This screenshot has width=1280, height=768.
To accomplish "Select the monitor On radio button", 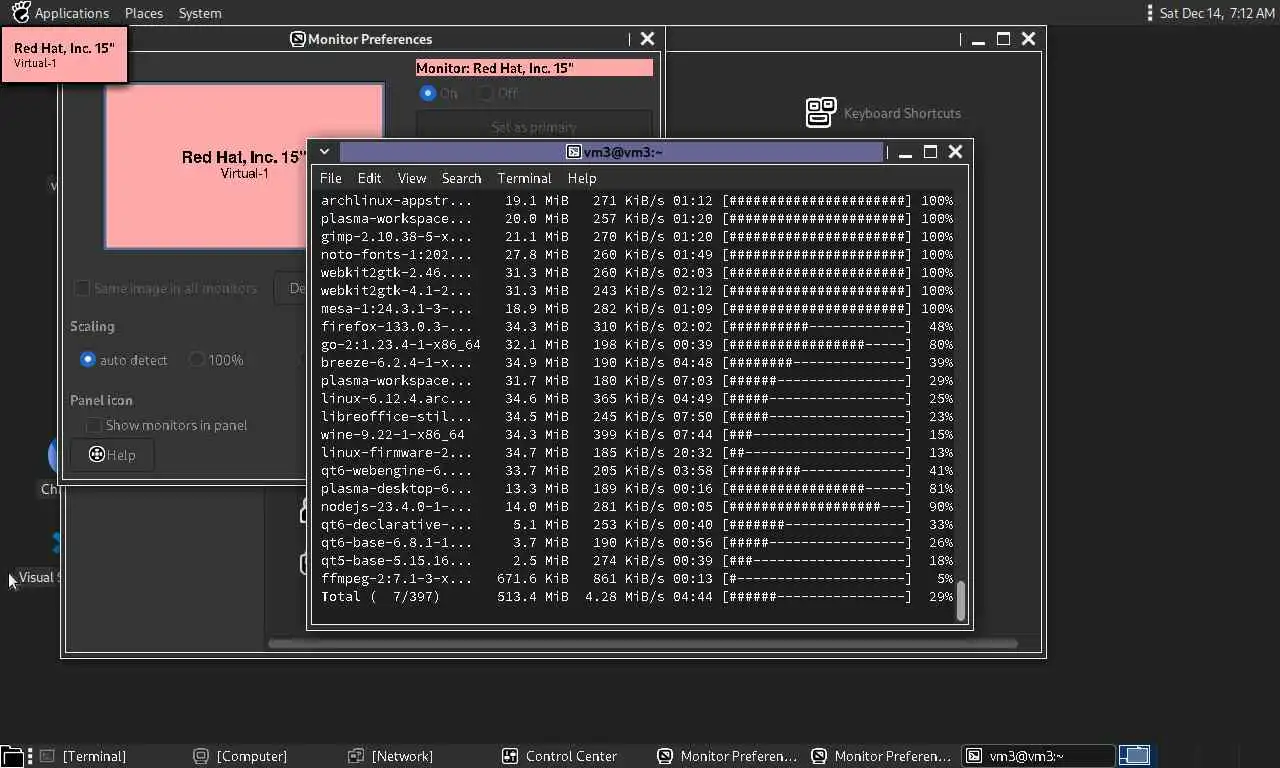I will click(x=428, y=93).
